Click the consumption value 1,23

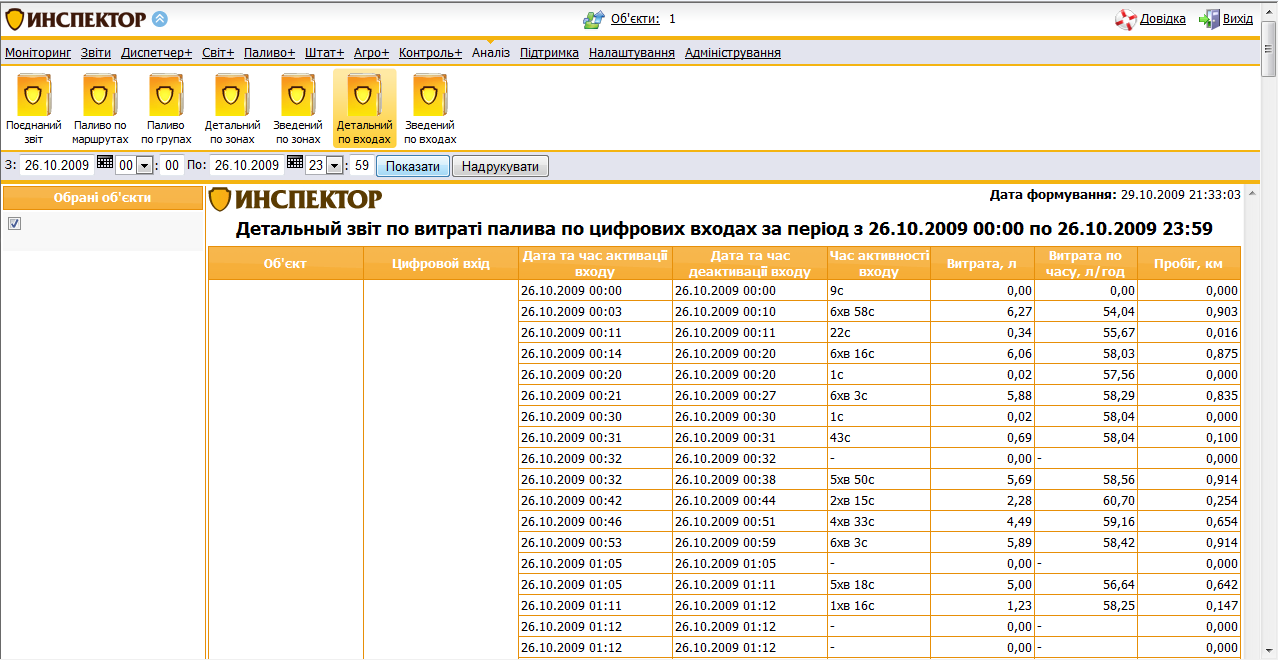pos(982,606)
